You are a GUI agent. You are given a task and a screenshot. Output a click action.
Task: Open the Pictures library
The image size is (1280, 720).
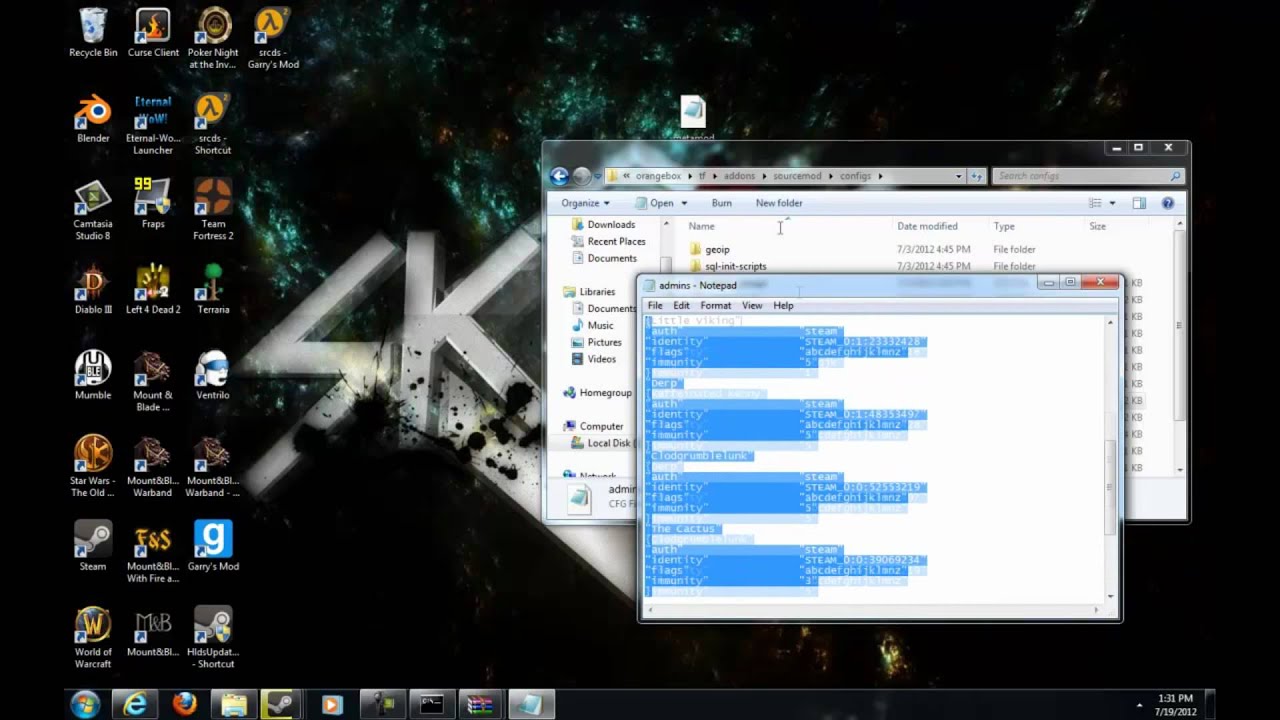click(604, 342)
